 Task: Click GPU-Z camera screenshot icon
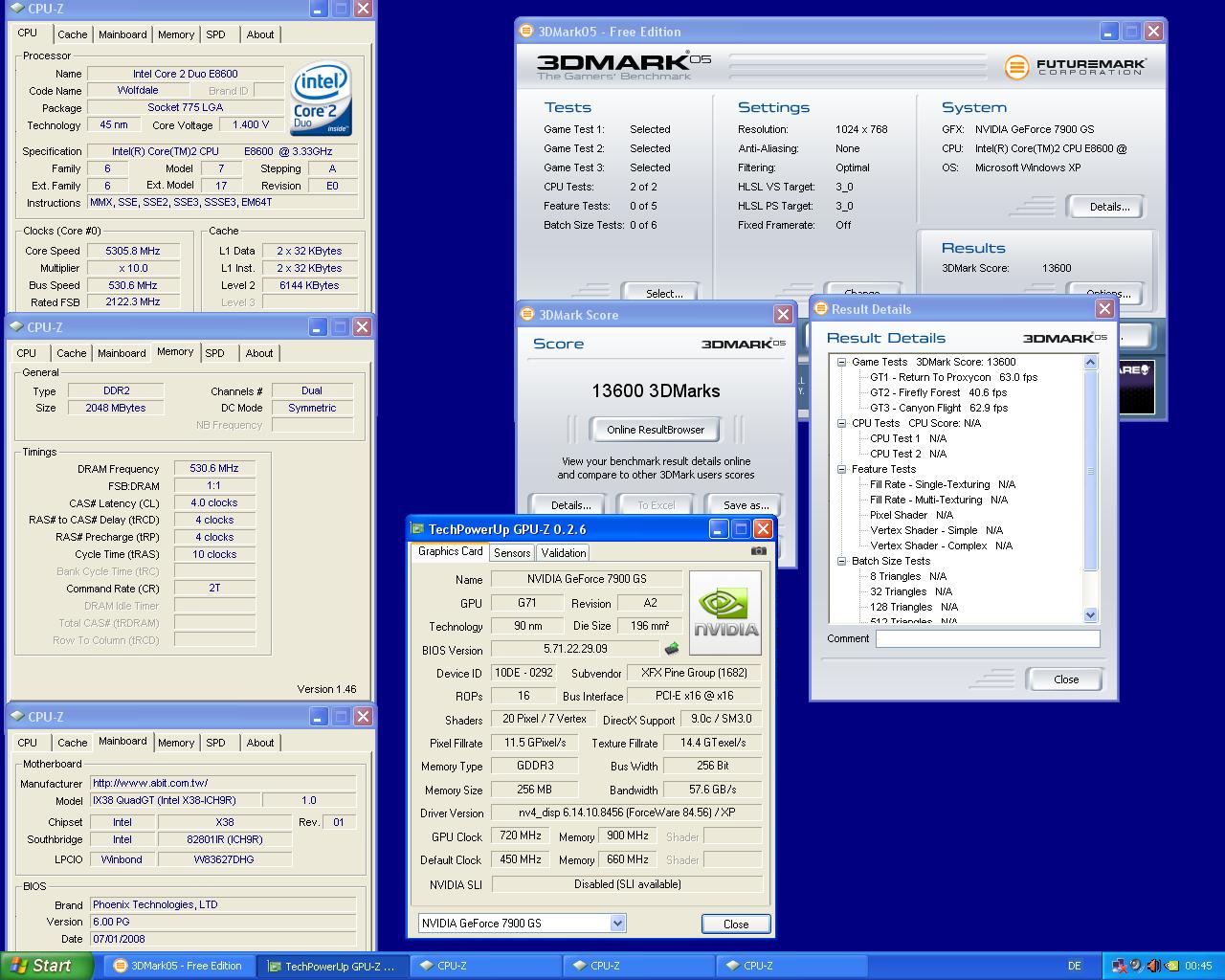(x=759, y=551)
